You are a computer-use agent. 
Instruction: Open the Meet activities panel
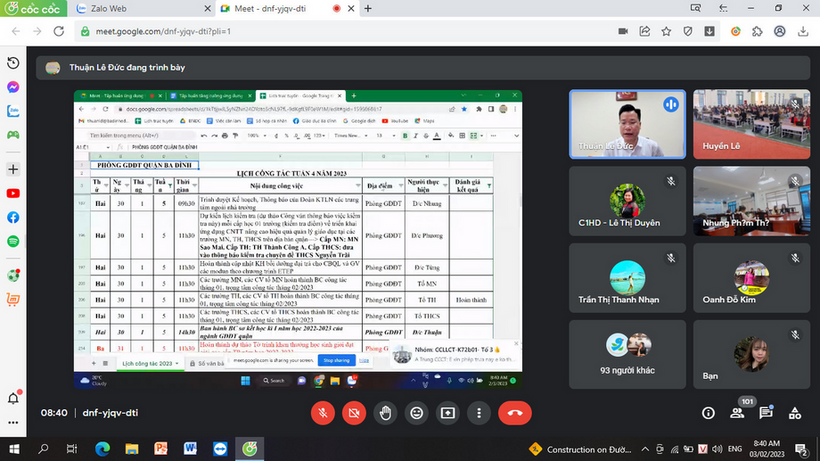tap(797, 412)
